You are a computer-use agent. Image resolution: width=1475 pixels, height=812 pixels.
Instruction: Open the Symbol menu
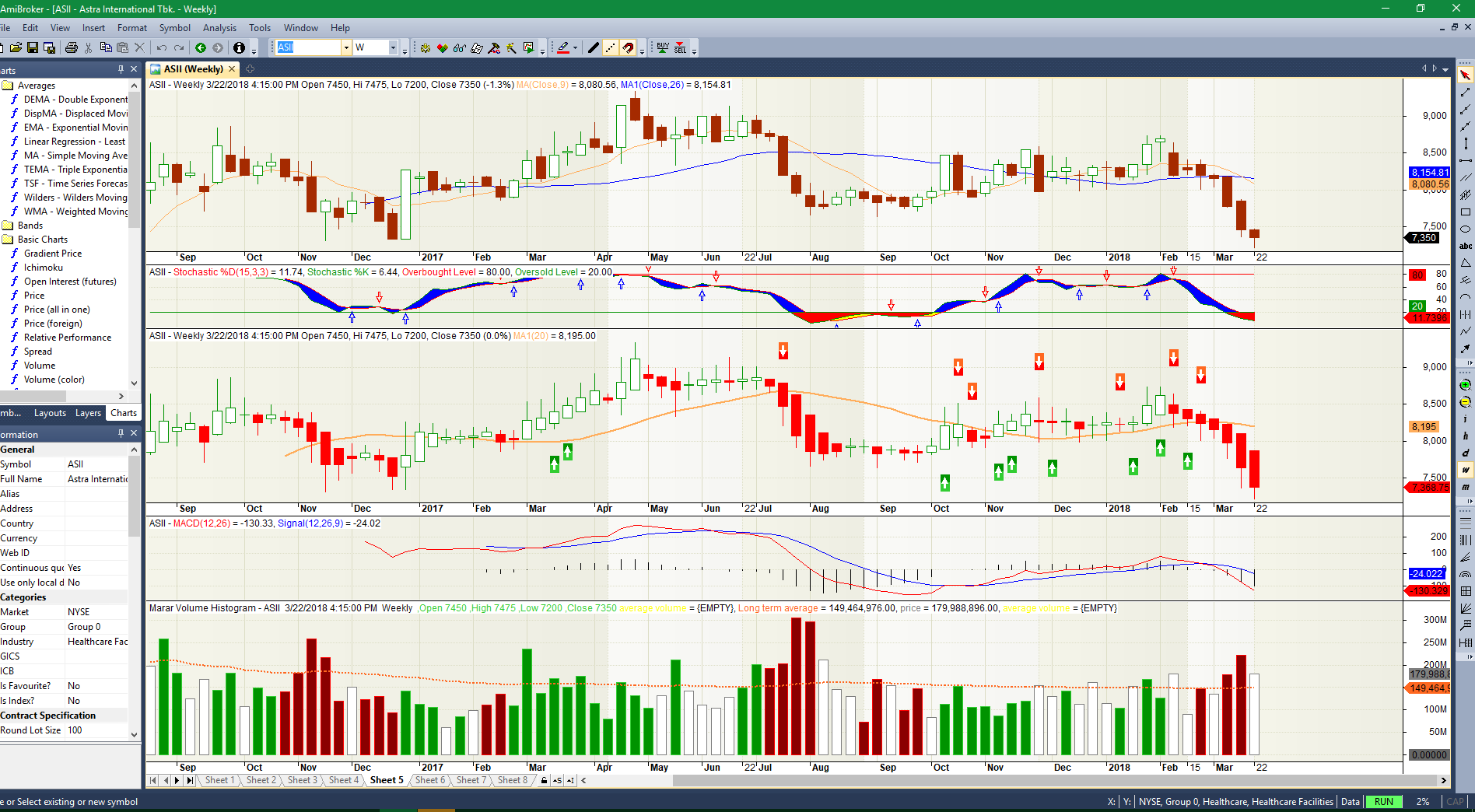(x=174, y=28)
